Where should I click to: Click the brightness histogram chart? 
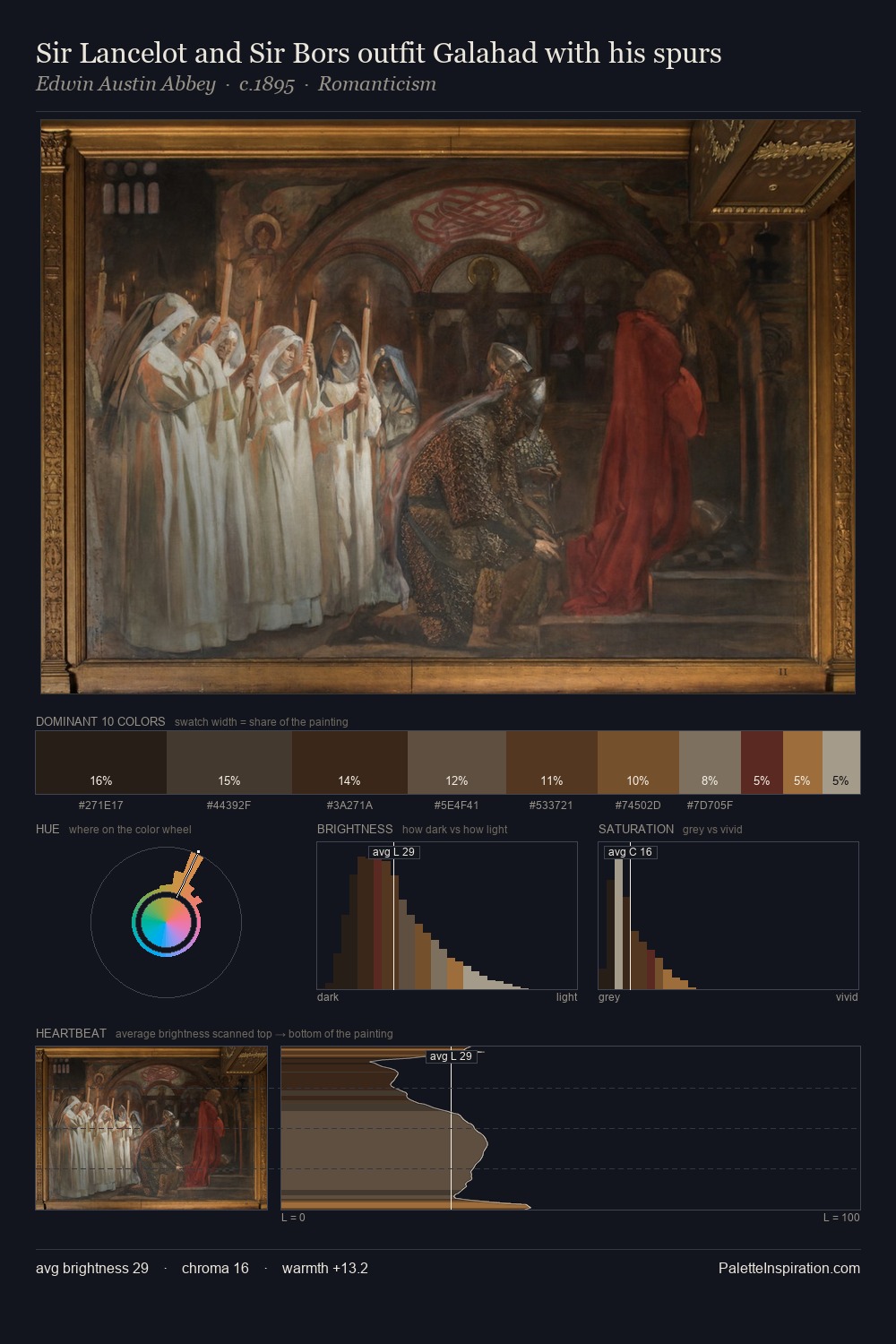[447, 916]
